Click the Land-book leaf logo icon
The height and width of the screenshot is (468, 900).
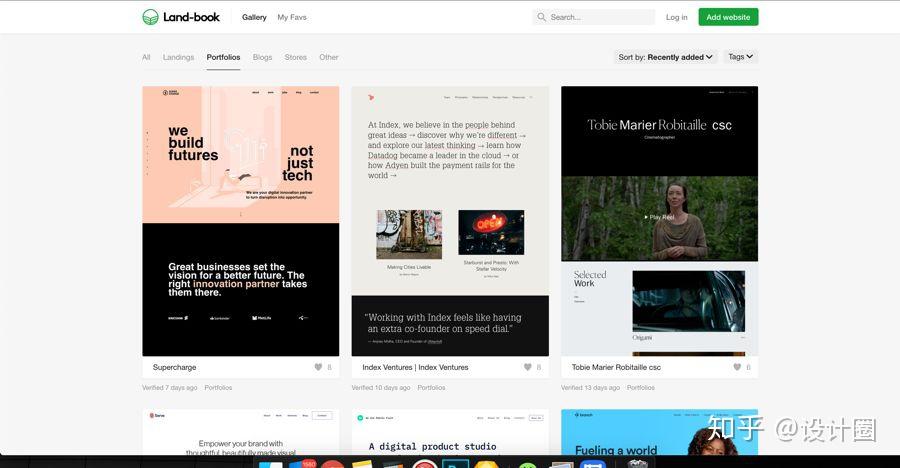coord(150,17)
